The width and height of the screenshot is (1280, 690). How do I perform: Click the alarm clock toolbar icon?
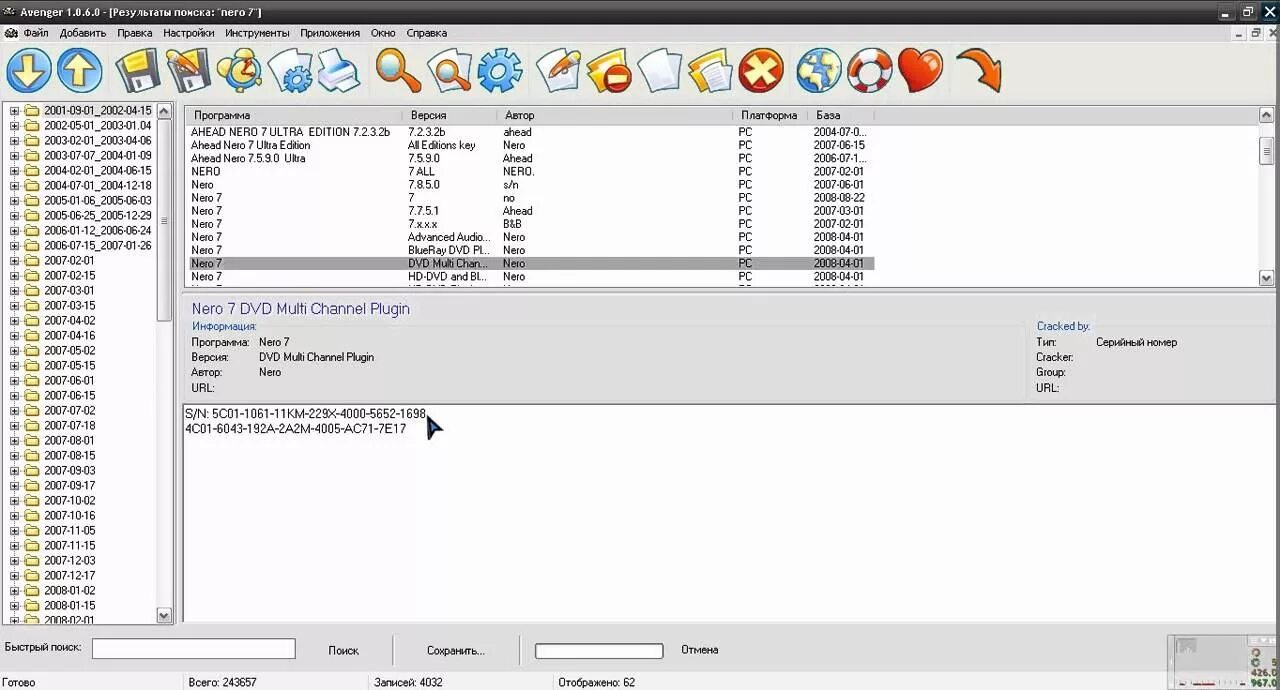coord(239,71)
